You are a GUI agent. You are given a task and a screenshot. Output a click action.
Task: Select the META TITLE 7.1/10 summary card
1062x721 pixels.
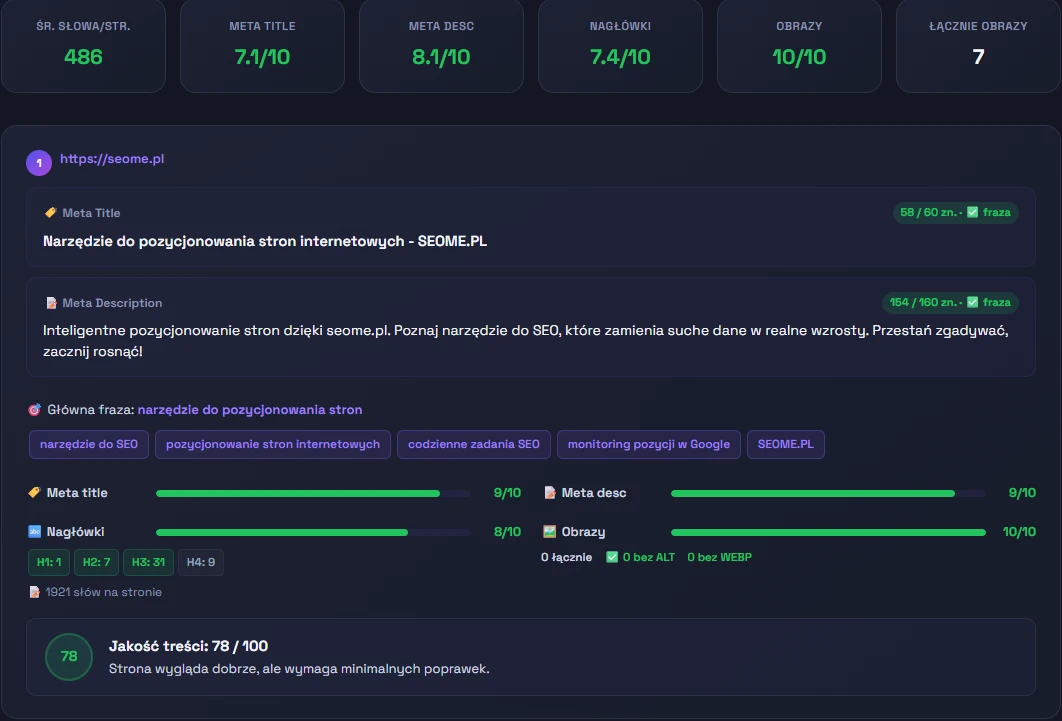(262, 45)
